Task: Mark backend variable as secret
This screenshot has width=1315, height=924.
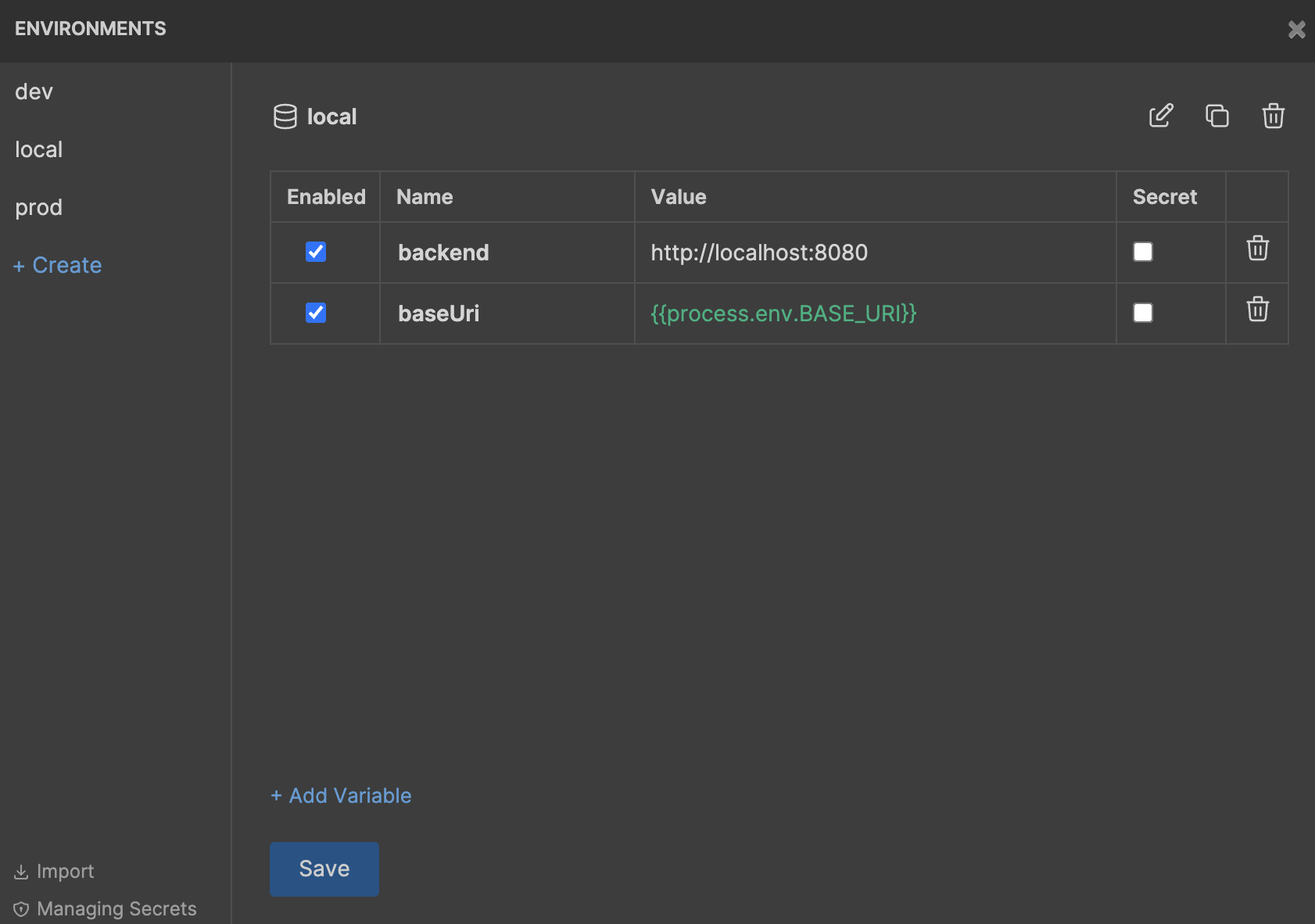Action: pyautogui.click(x=1143, y=252)
